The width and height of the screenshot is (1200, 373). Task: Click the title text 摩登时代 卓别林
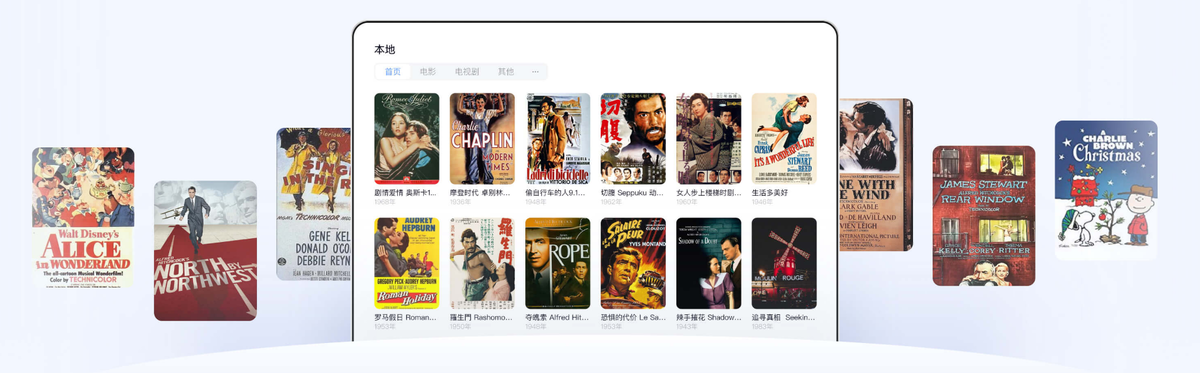481,192
